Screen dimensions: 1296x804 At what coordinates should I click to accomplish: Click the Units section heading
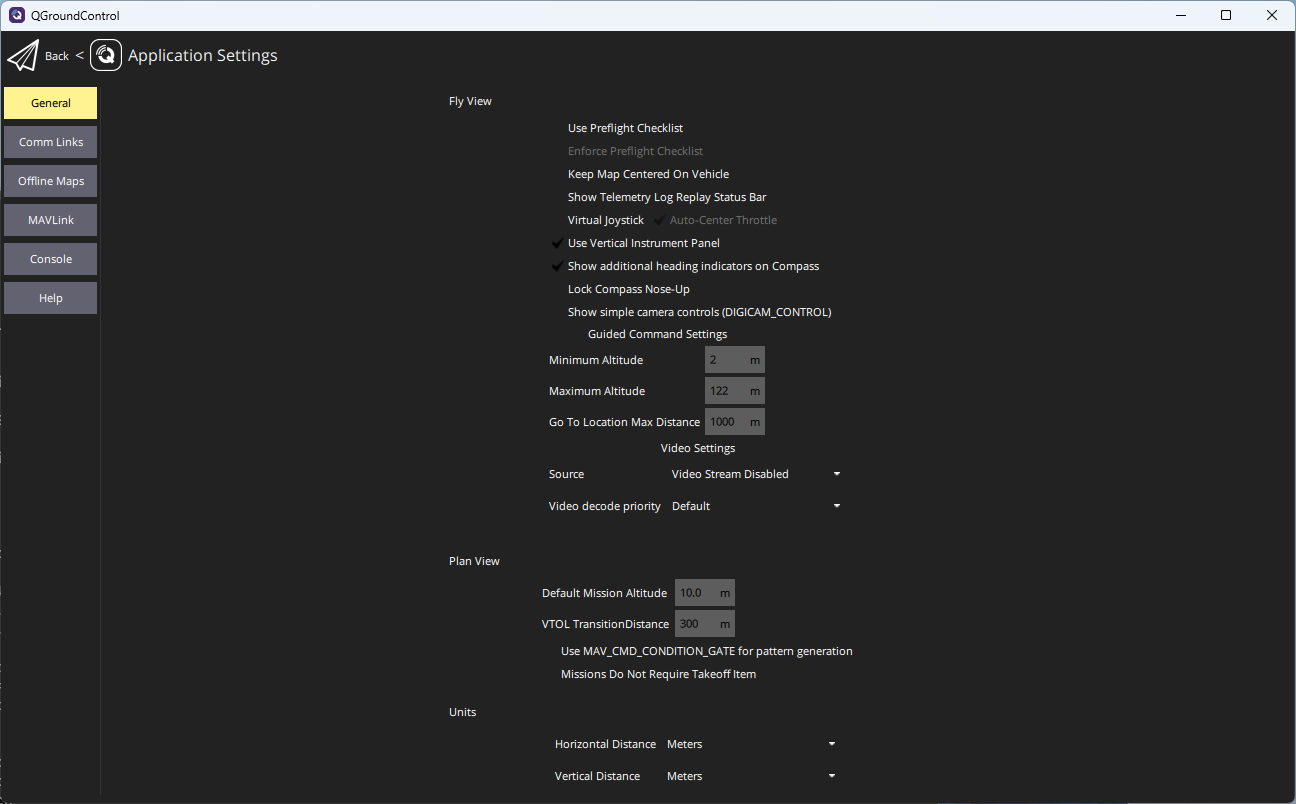coord(462,712)
